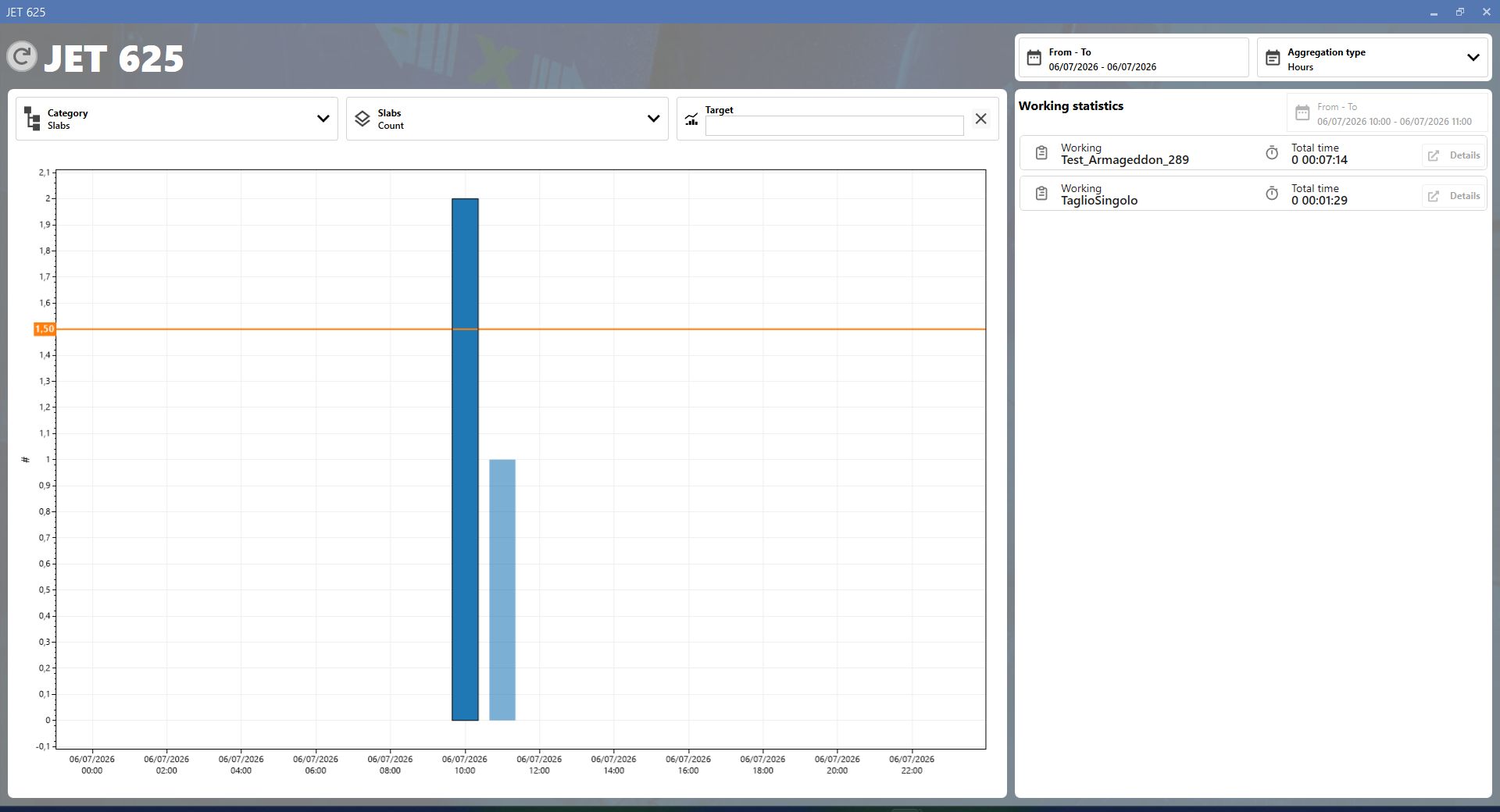Select the light blue bar at 11:00
Viewport: 1500px width, 812px height.
coord(502,589)
